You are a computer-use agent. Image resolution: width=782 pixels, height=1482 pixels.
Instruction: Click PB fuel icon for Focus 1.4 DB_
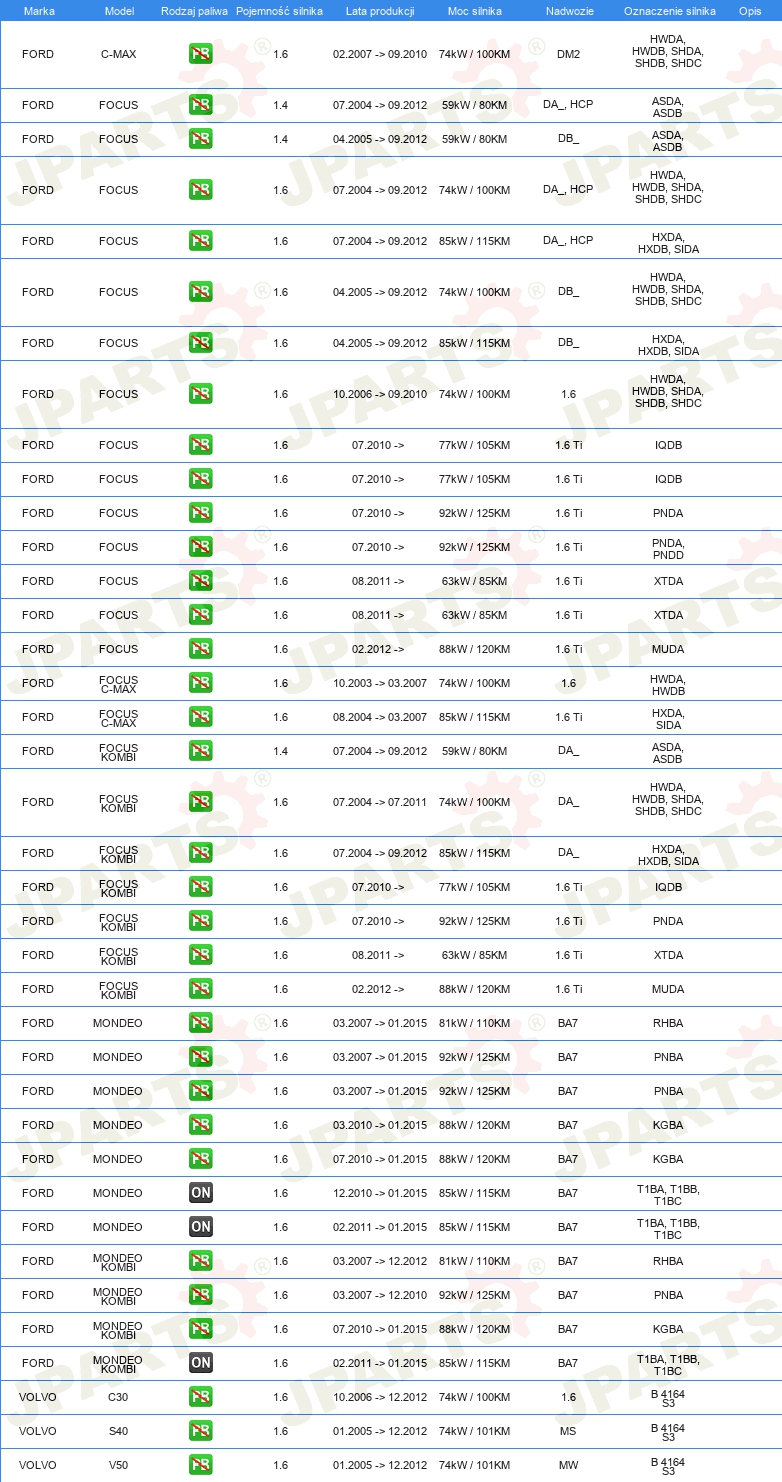(201, 139)
